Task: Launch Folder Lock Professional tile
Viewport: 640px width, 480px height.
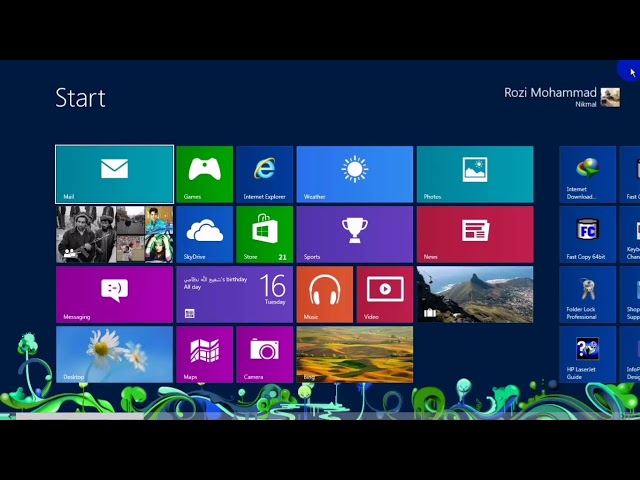Action: (588, 294)
